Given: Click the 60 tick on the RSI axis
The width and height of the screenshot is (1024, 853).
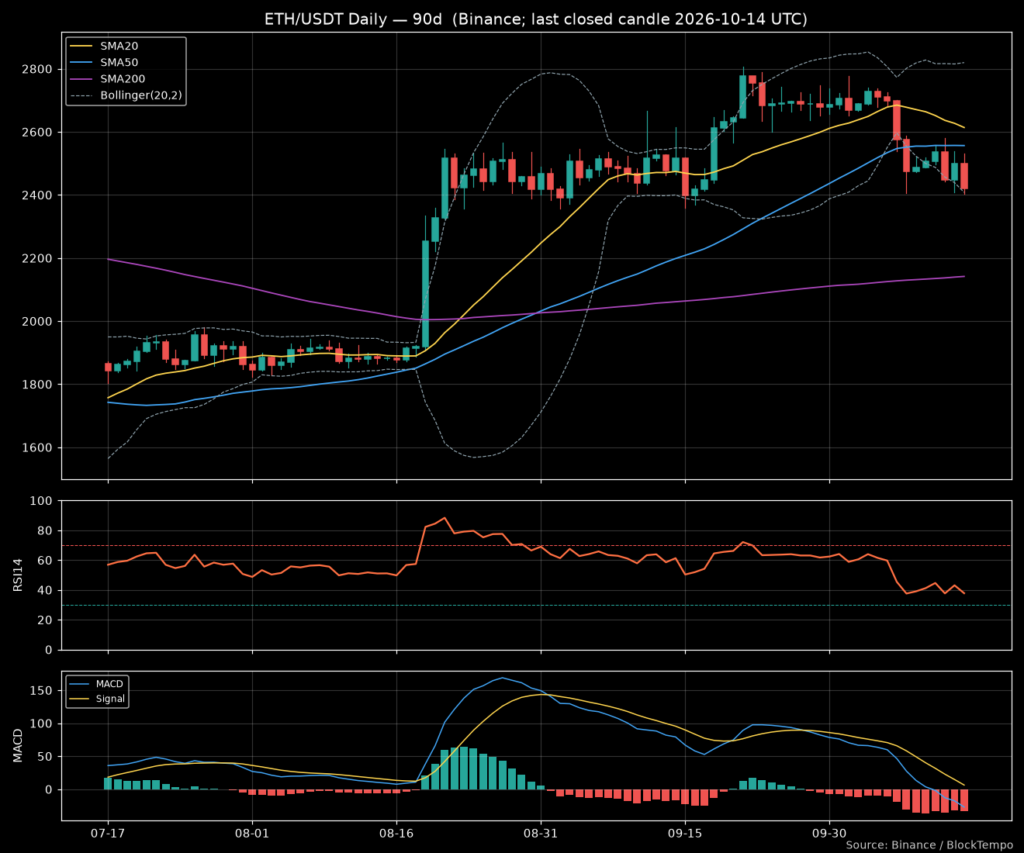Looking at the screenshot, I should pyautogui.click(x=46, y=561).
